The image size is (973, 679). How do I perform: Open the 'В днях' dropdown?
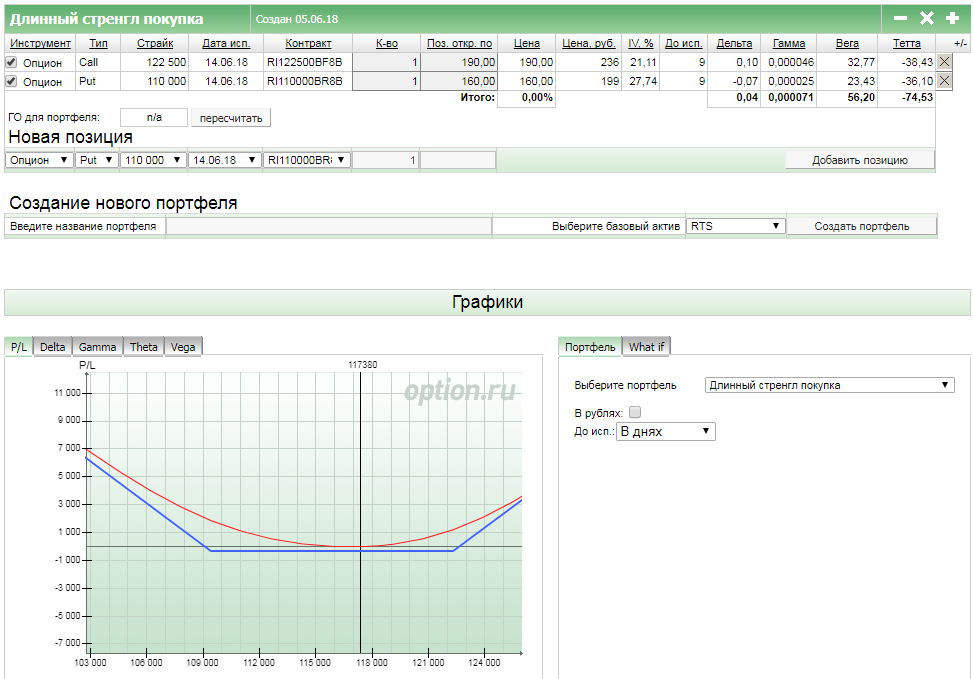(x=665, y=431)
